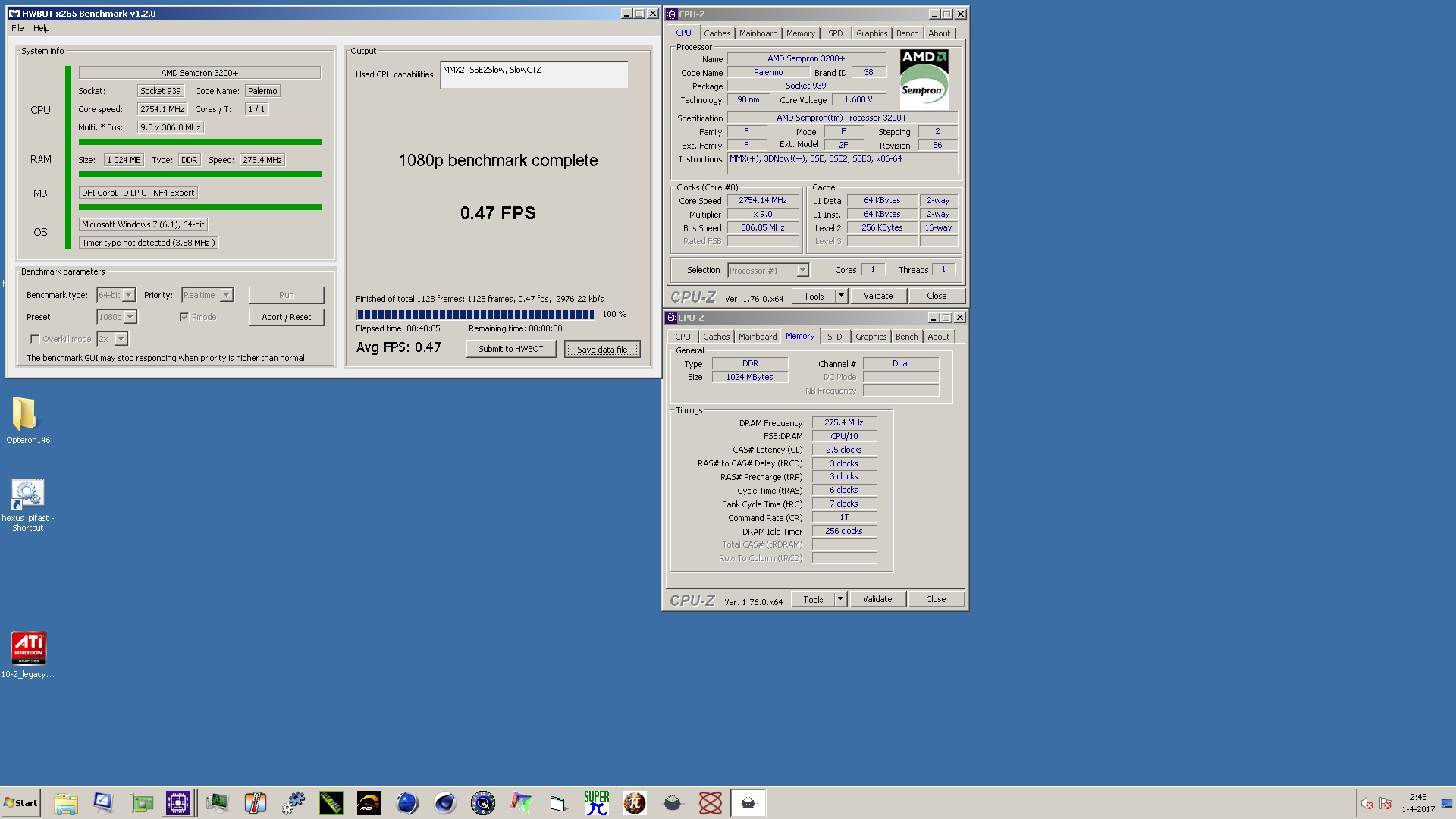This screenshot has height=819, width=1456.
Task: Launch SUPER PI from the taskbar
Action: point(597,803)
